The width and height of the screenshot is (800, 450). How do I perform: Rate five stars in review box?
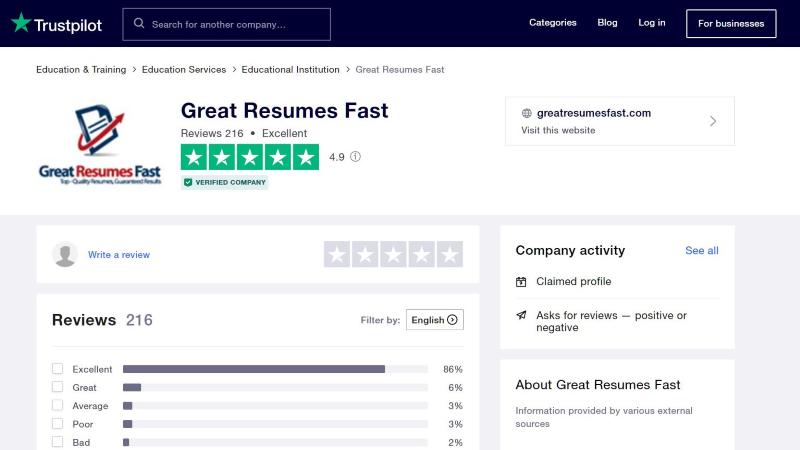(x=450, y=254)
